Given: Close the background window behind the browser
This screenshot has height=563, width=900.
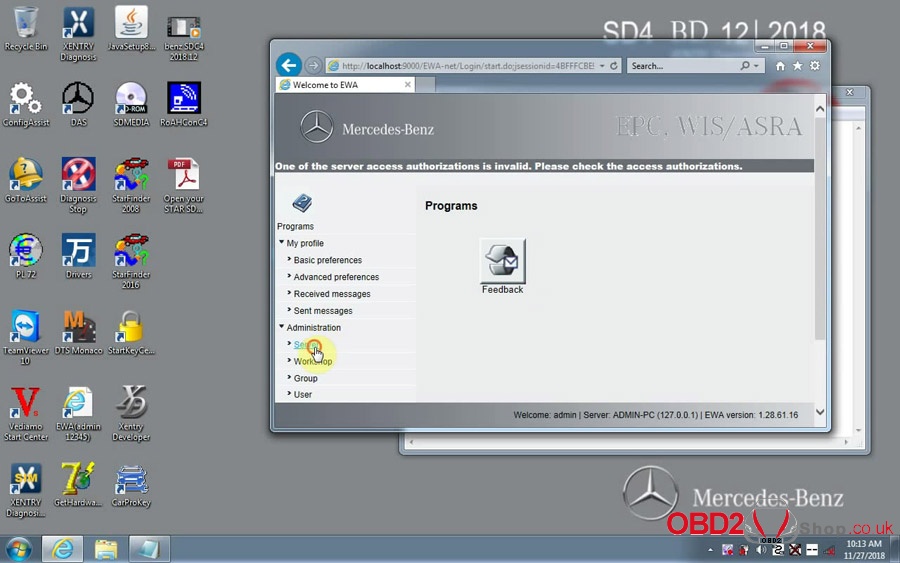Looking at the screenshot, I should point(849,92).
